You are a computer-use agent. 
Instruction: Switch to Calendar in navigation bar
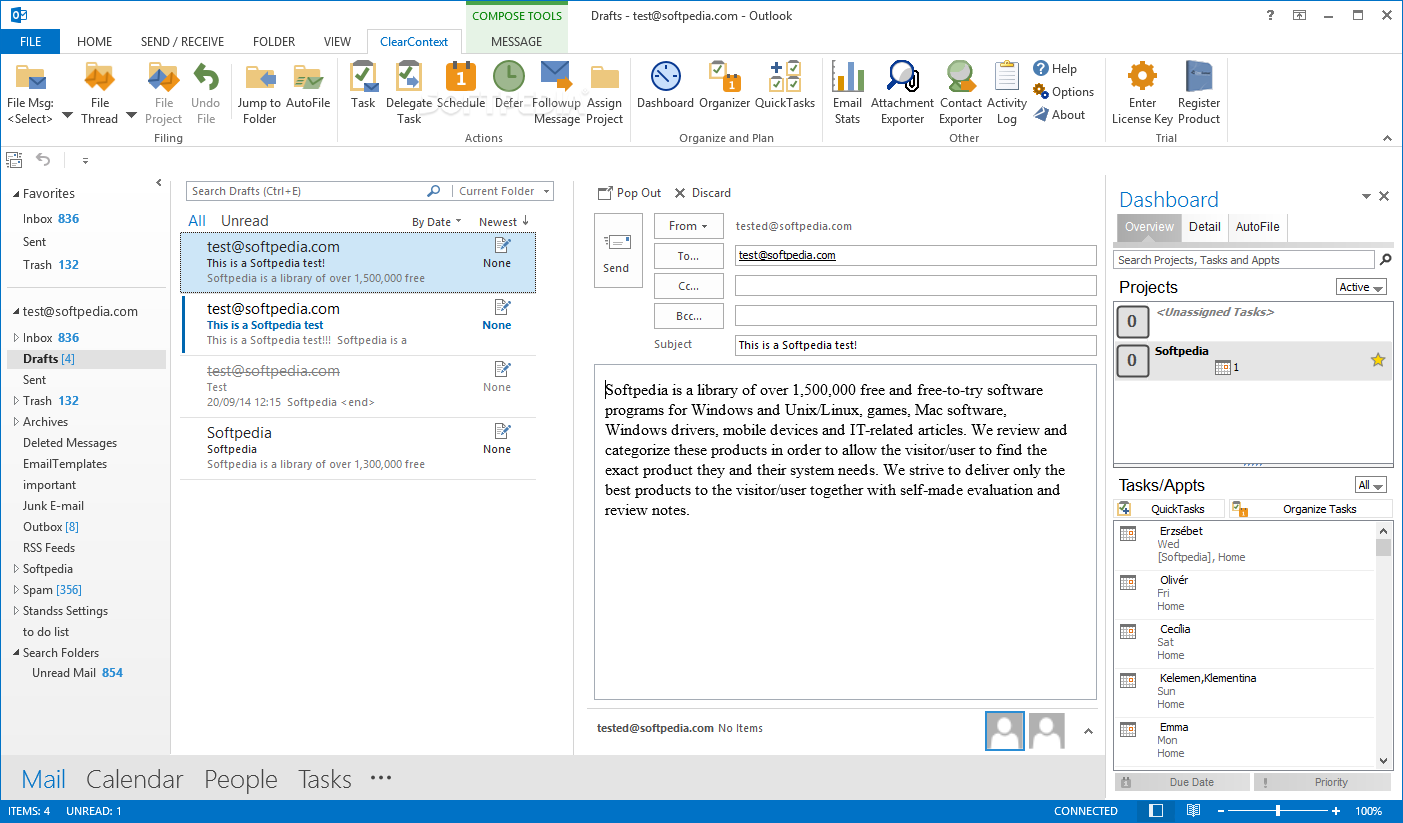[135, 779]
